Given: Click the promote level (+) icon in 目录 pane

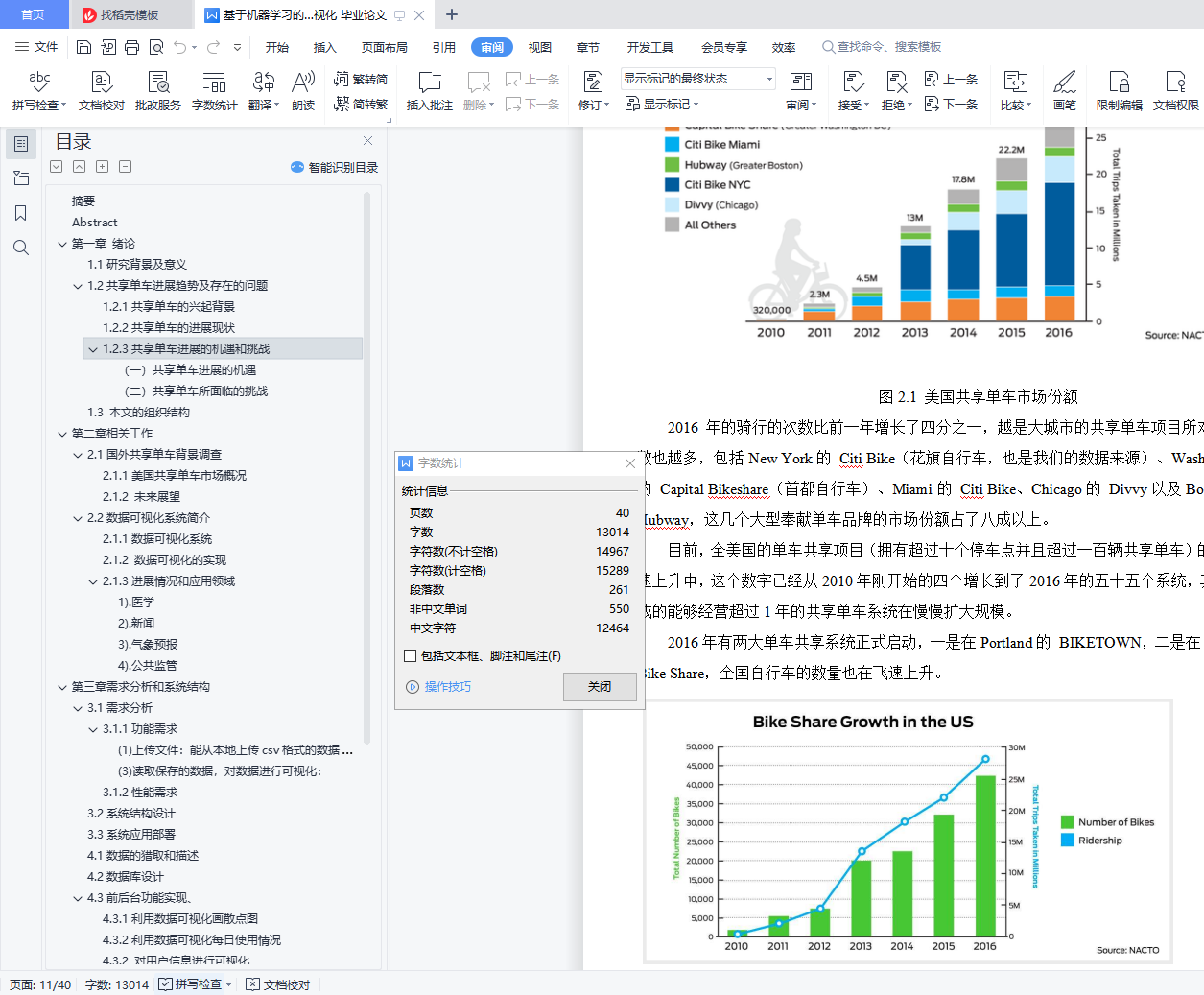Looking at the screenshot, I should [103, 167].
